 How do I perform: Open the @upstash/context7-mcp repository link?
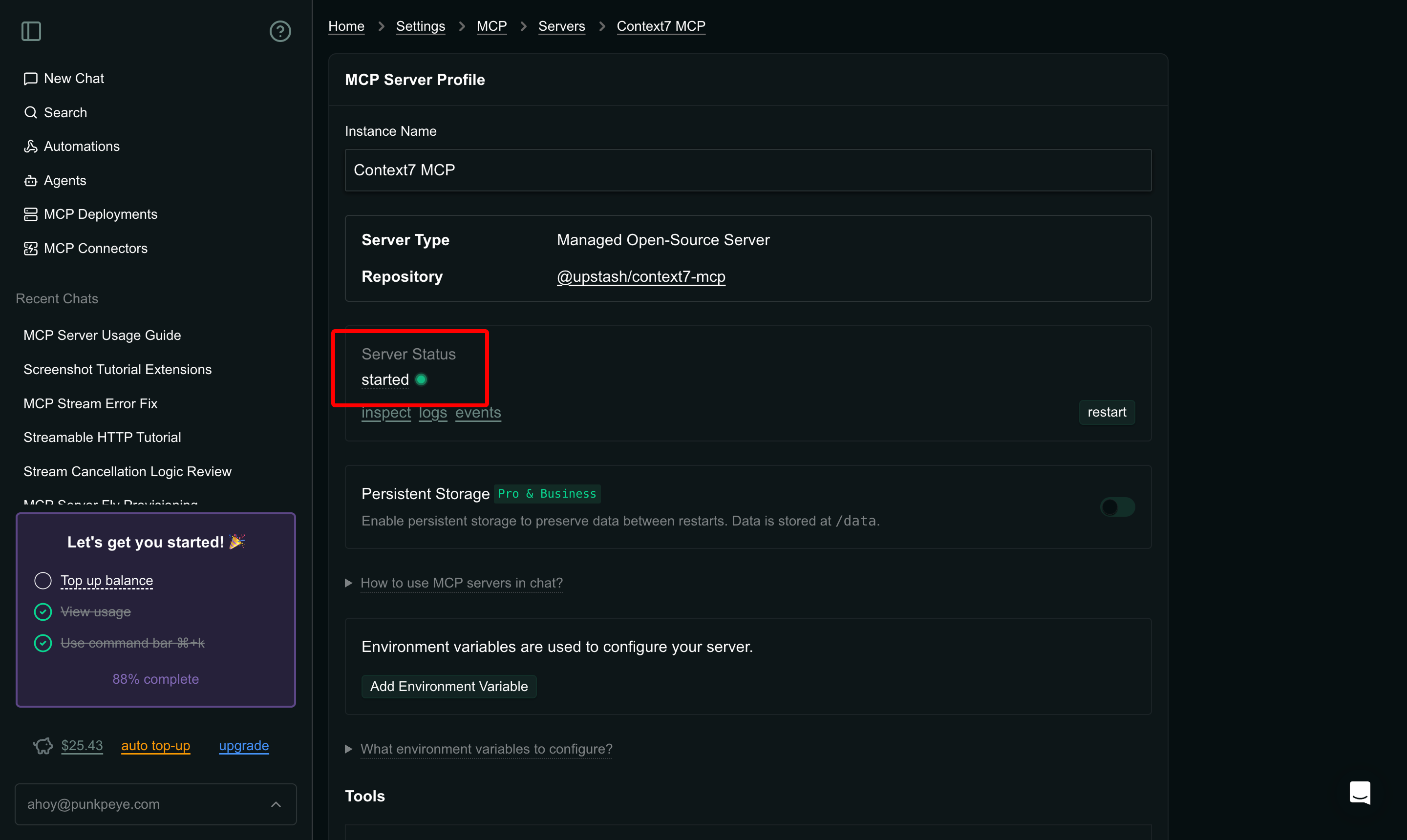click(640, 277)
